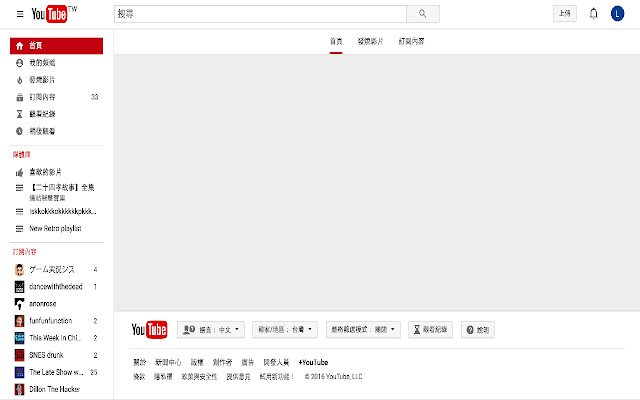
Task: Open 稍後觀看 watch later in sidebar
Action: pyautogui.click(x=44, y=131)
